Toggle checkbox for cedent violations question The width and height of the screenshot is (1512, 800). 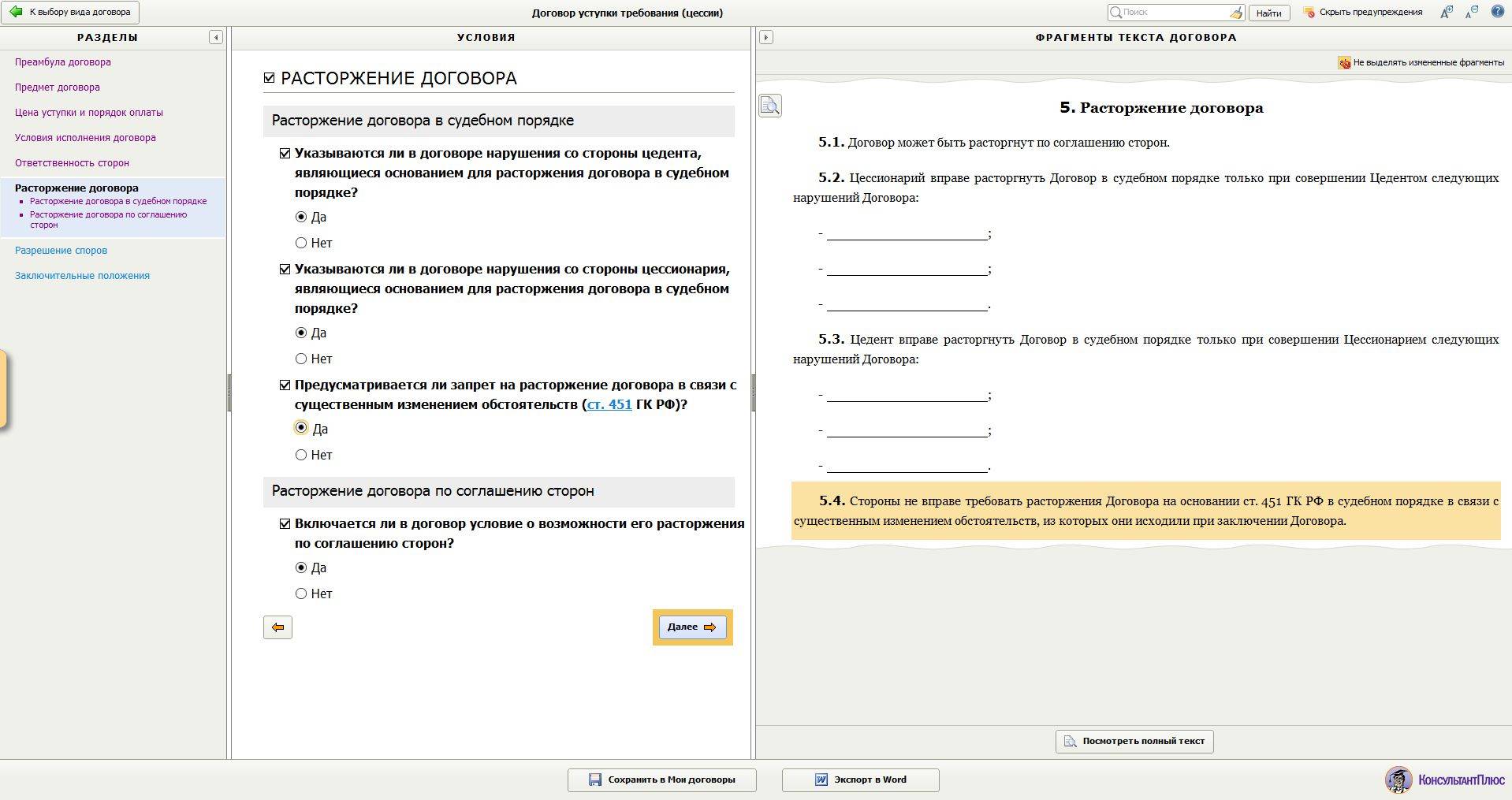(x=285, y=154)
